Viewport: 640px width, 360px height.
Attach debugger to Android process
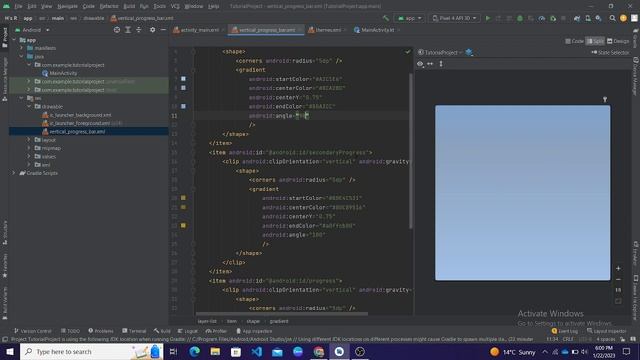coord(553,18)
